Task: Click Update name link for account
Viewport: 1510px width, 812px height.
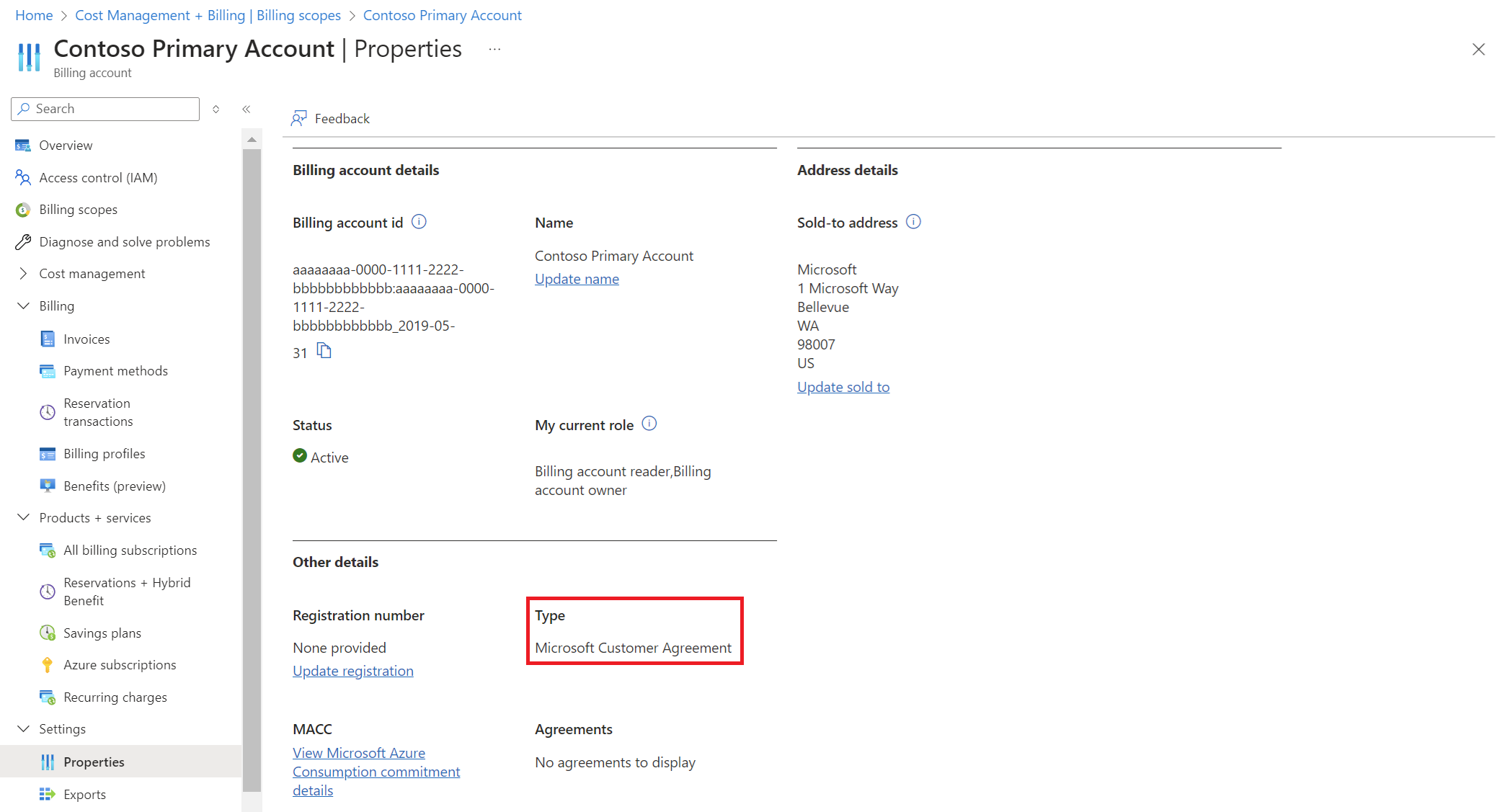Action: tap(576, 278)
